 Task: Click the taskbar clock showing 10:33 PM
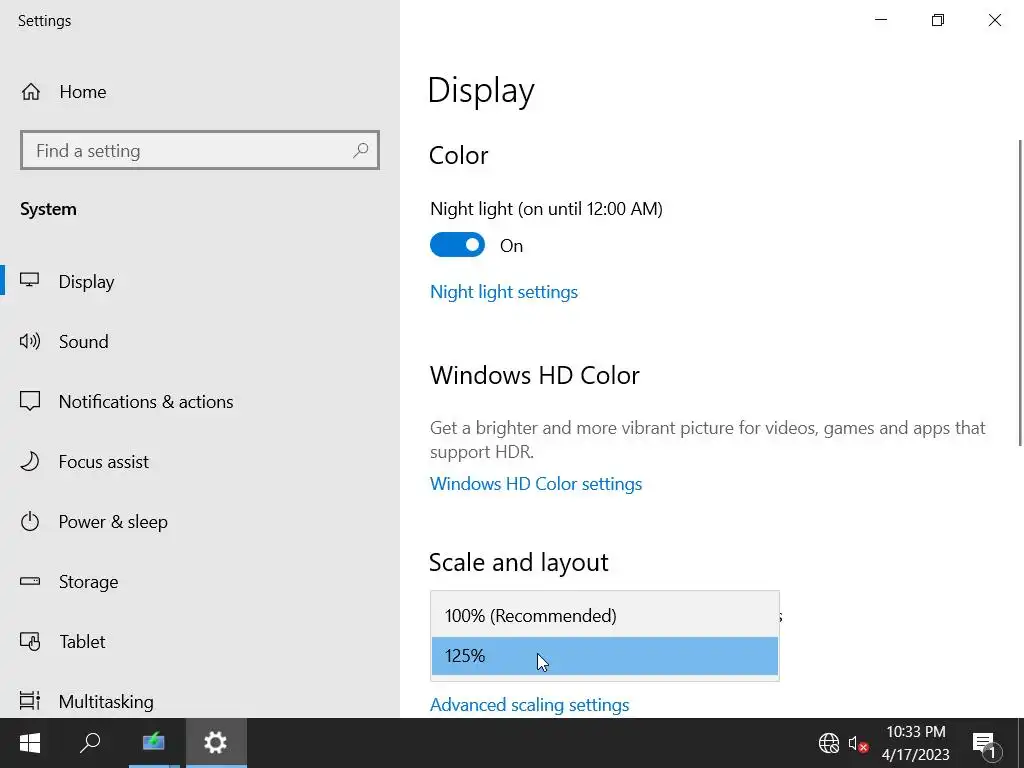tap(916, 743)
